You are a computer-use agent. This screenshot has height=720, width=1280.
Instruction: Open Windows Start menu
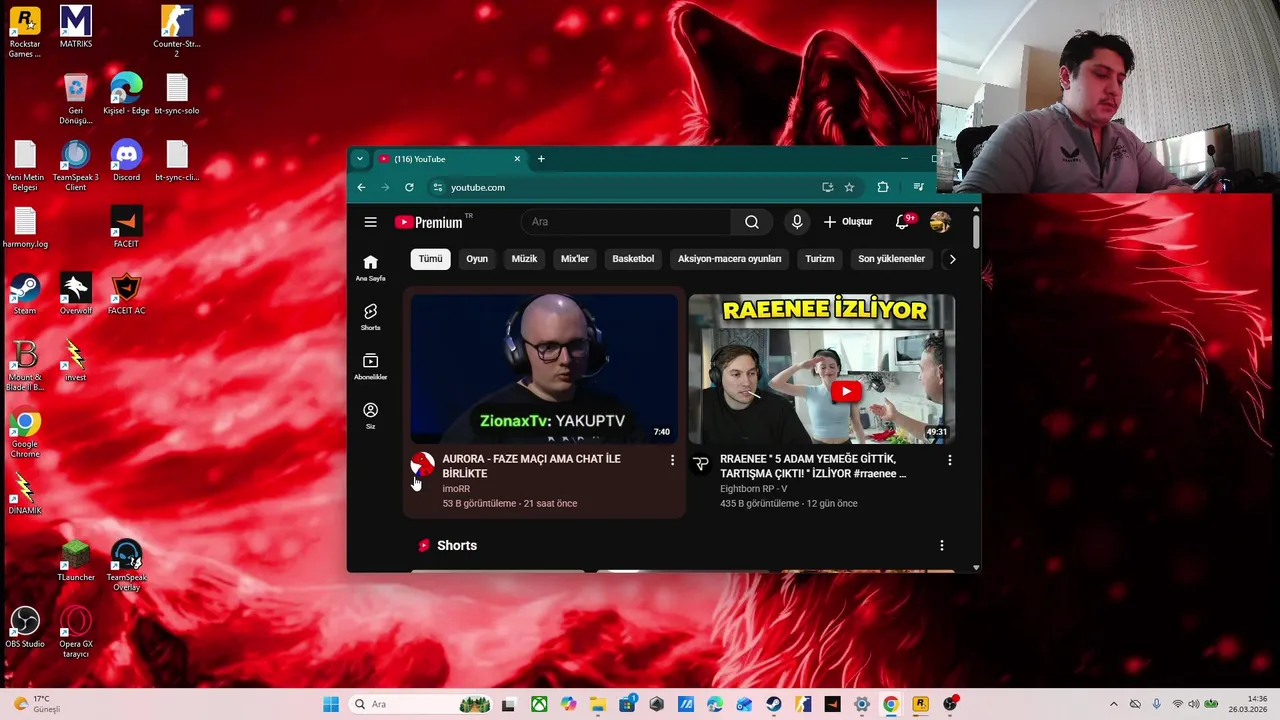click(331, 704)
